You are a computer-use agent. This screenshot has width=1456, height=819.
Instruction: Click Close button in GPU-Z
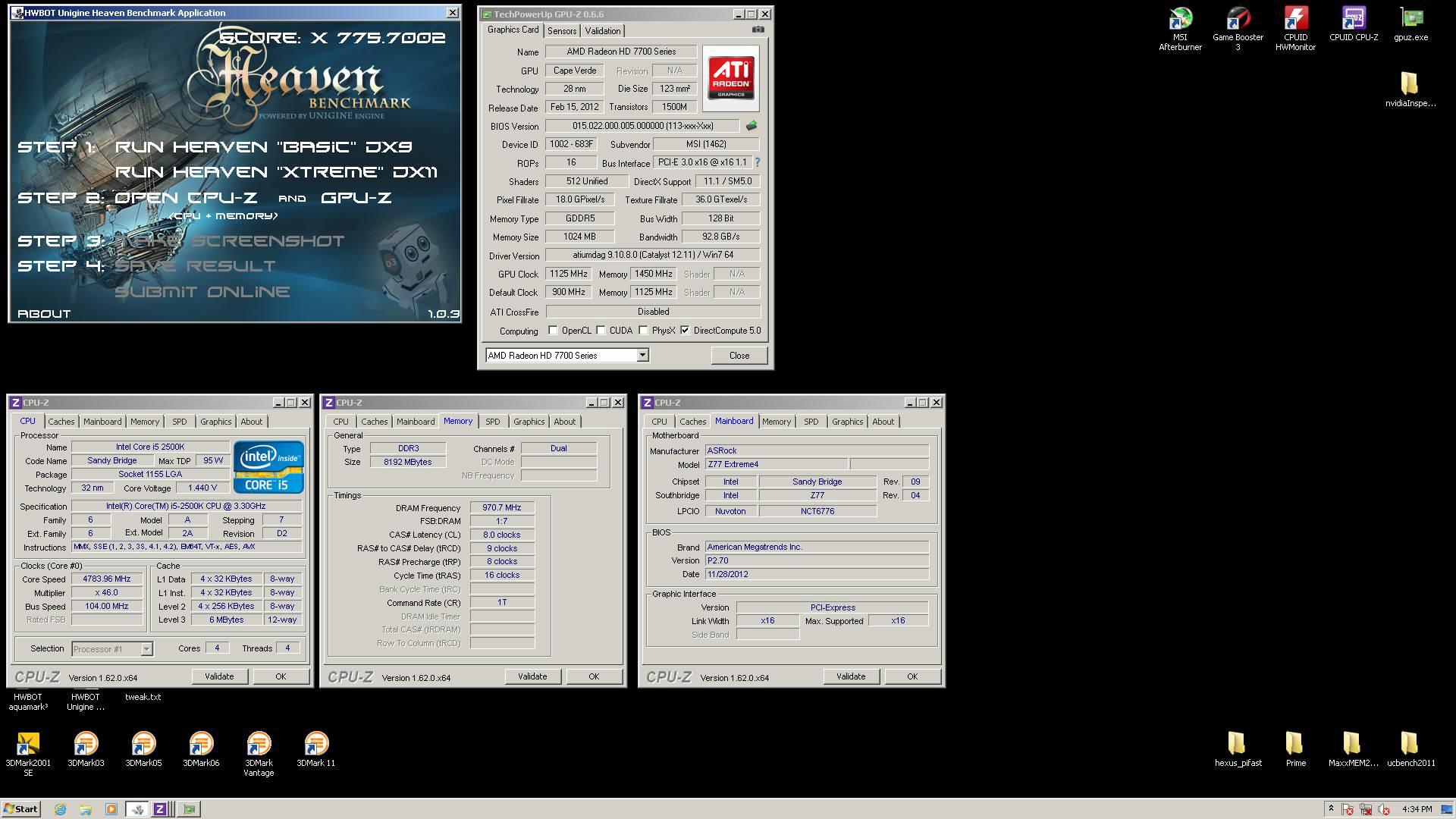739,355
